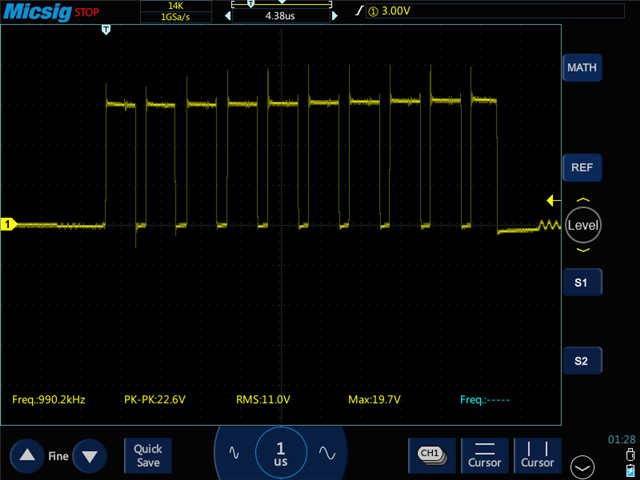
Task: Lower trigger level with lower chevron
Action: click(583, 250)
